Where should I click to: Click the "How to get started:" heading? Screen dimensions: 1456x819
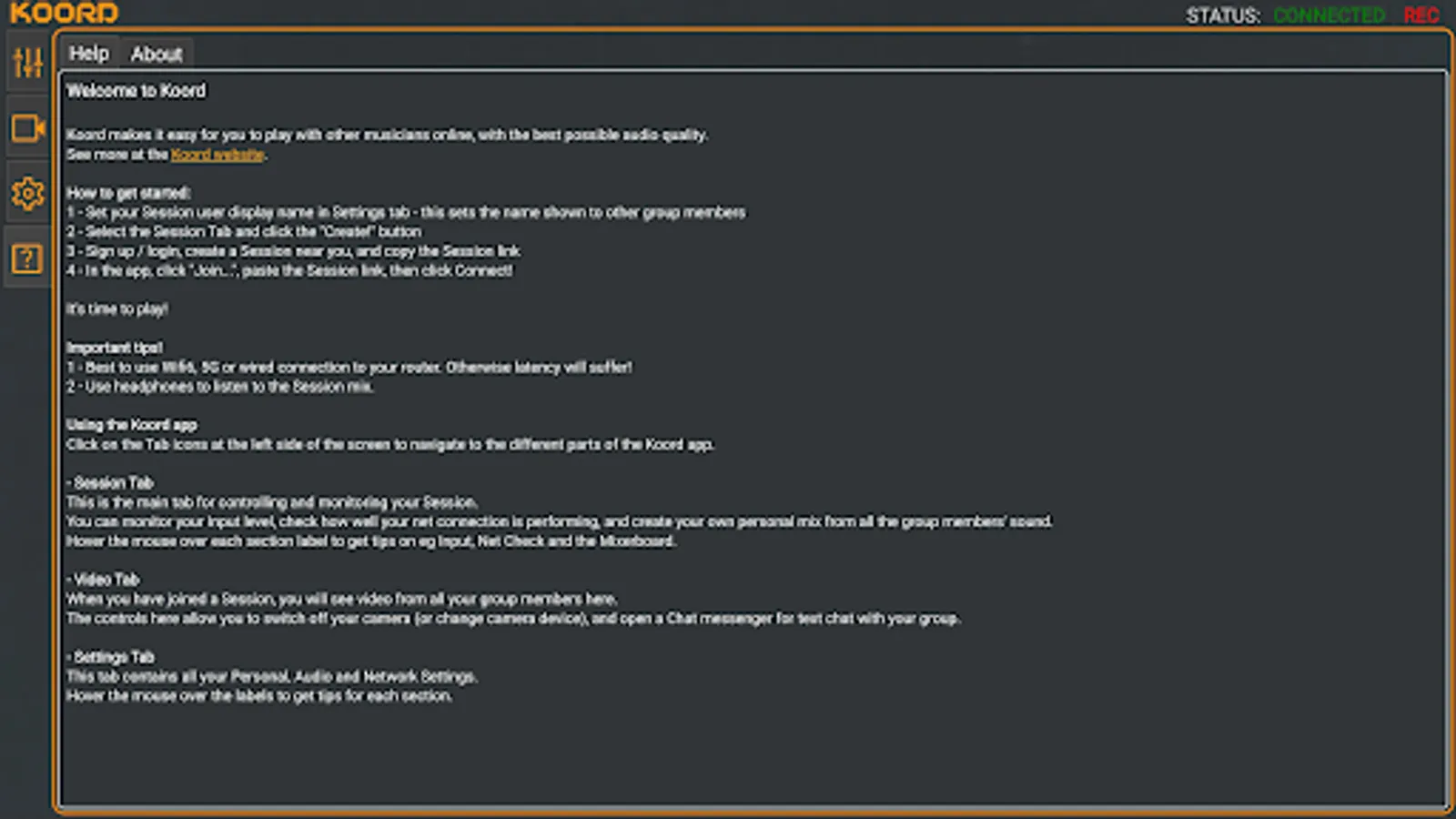click(x=128, y=193)
